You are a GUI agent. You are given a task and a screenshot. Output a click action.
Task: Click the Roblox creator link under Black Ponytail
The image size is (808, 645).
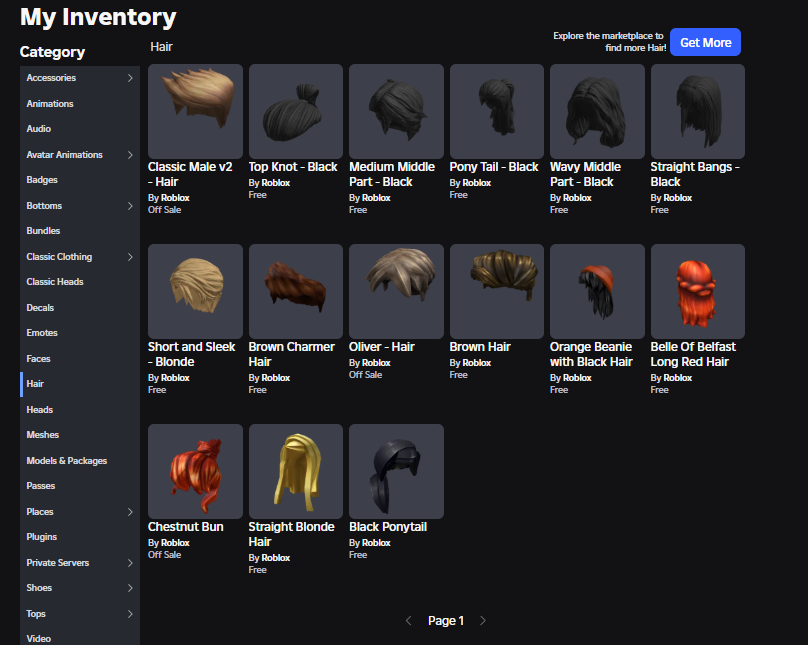pyautogui.click(x=376, y=542)
